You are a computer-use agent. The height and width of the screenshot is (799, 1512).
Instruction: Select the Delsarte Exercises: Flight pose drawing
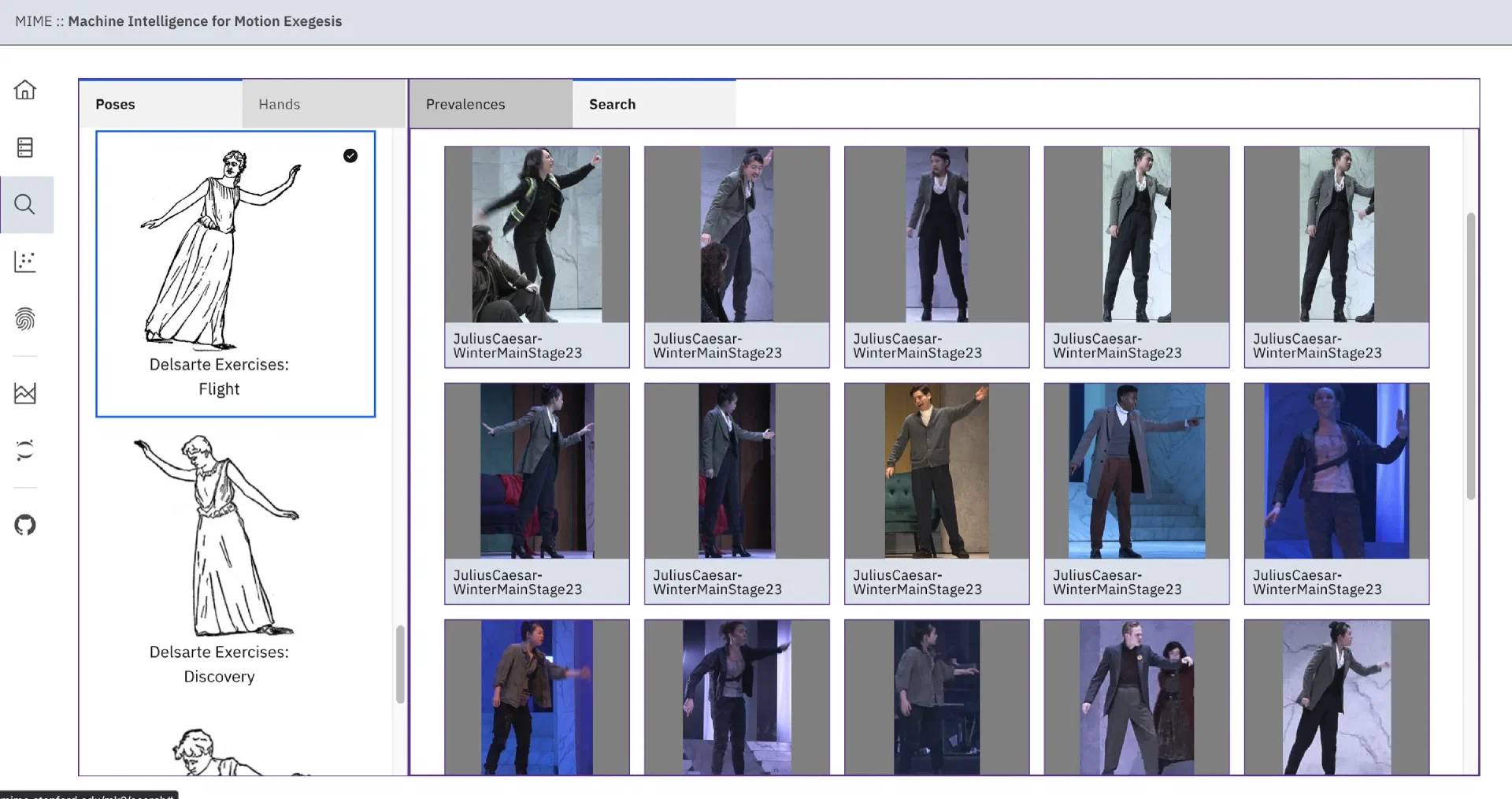[x=220, y=248]
